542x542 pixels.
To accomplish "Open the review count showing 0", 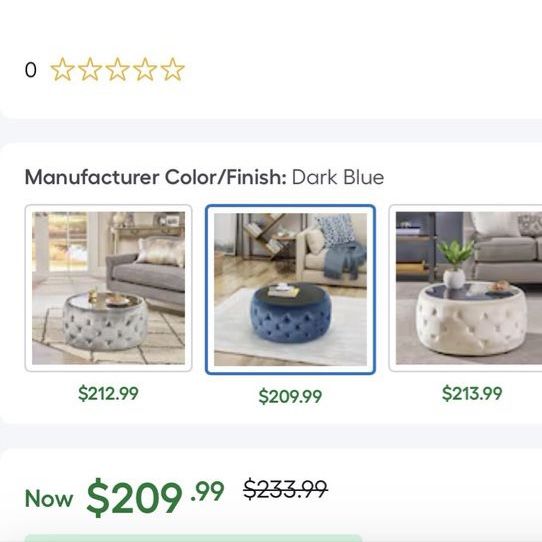I will click(30, 70).
